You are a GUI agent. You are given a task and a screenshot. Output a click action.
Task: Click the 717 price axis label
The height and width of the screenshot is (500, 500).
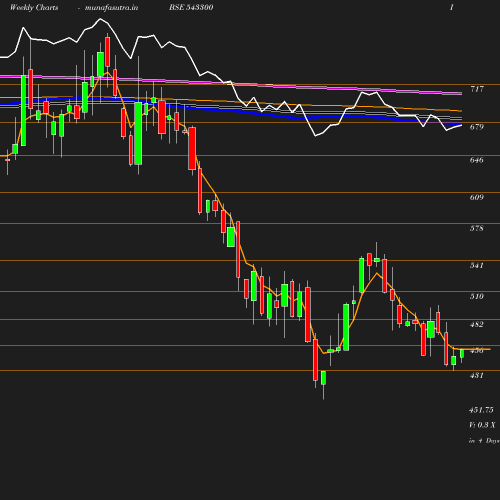477,89
